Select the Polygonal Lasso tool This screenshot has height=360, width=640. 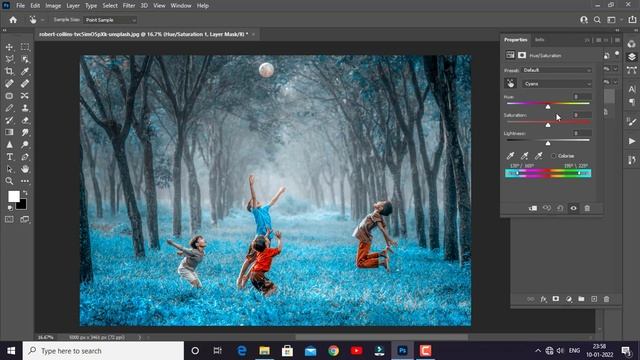pos(9,59)
